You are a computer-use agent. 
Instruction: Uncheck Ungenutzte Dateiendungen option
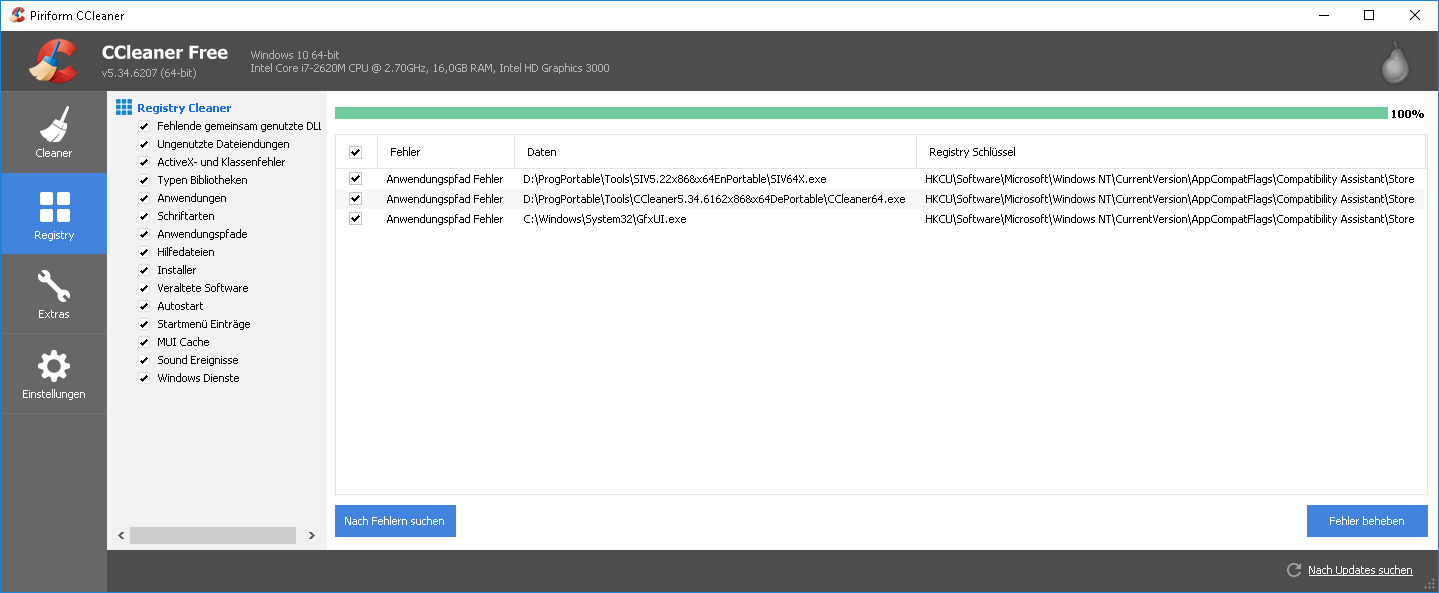144,145
